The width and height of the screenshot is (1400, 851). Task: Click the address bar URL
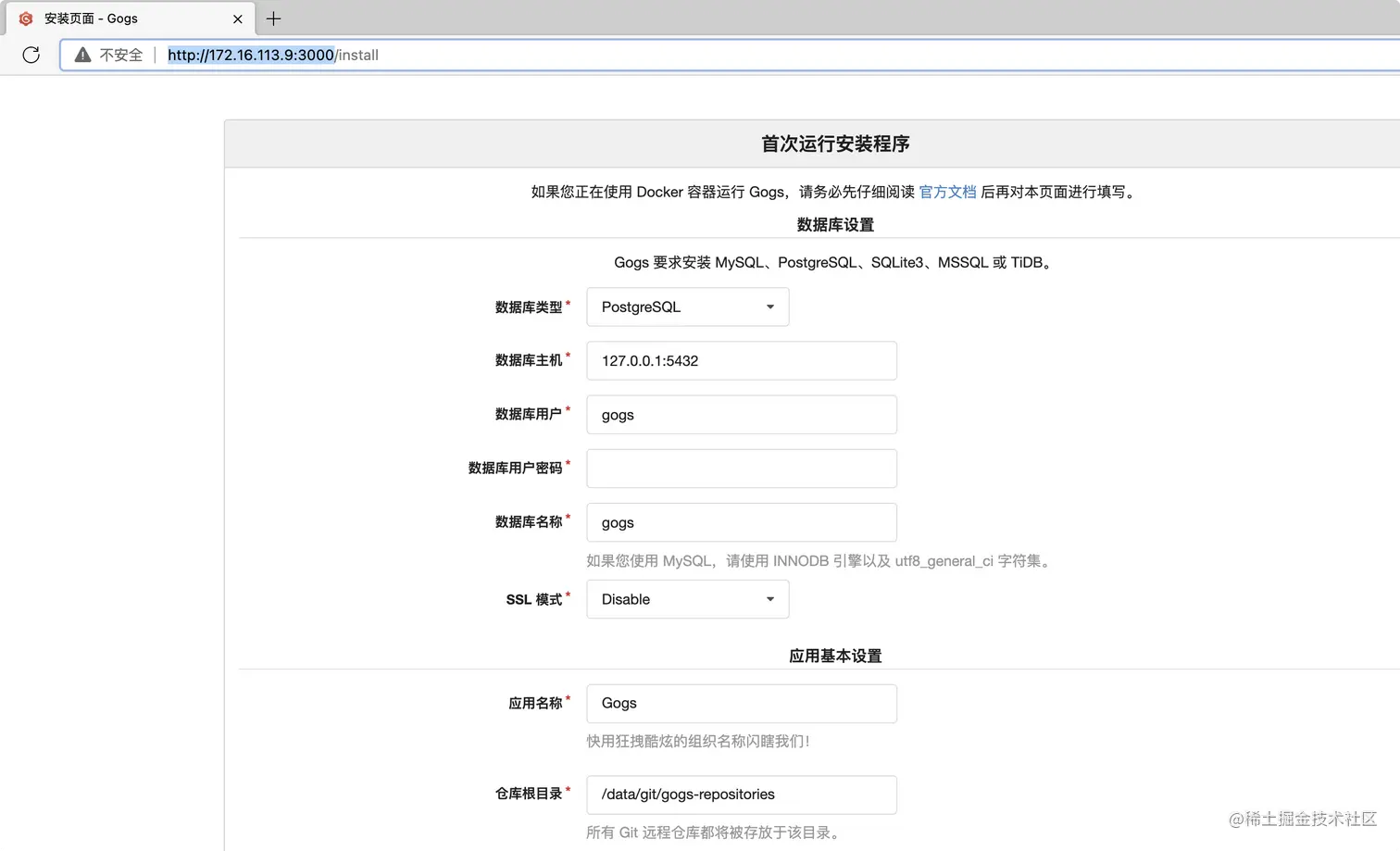coord(273,55)
